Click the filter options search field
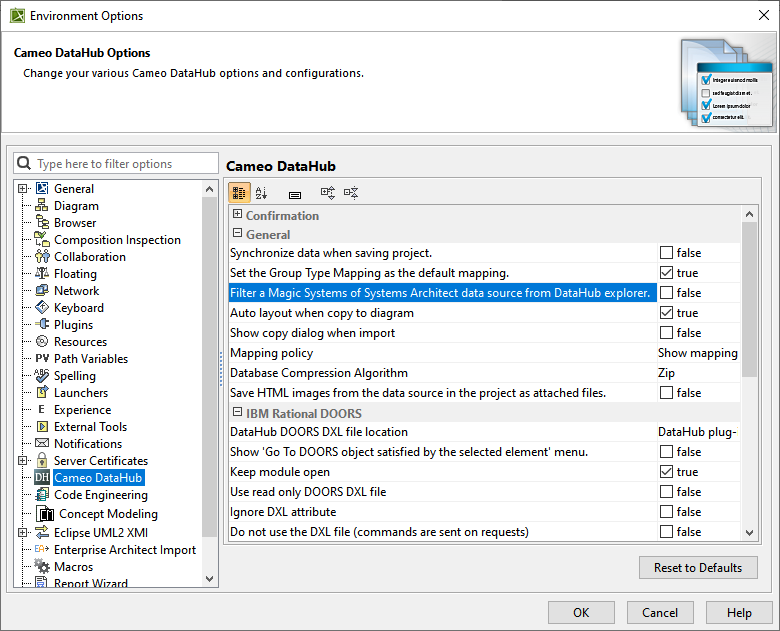This screenshot has height=631, width=780. (x=116, y=163)
